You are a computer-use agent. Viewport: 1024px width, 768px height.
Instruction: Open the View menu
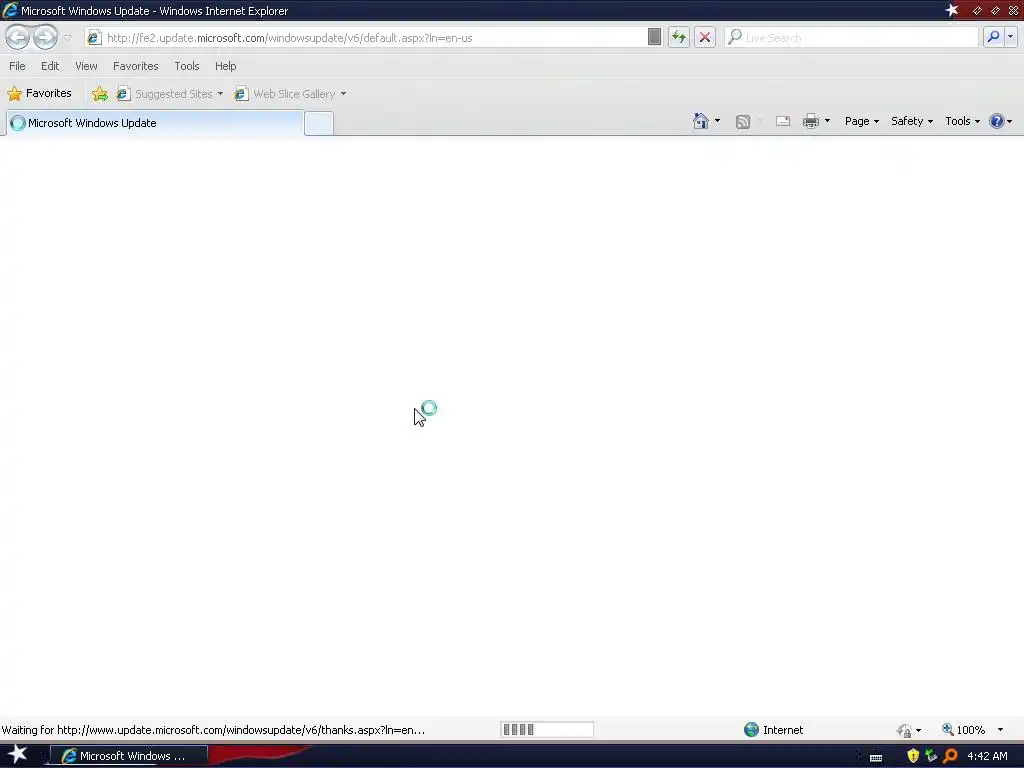86,66
